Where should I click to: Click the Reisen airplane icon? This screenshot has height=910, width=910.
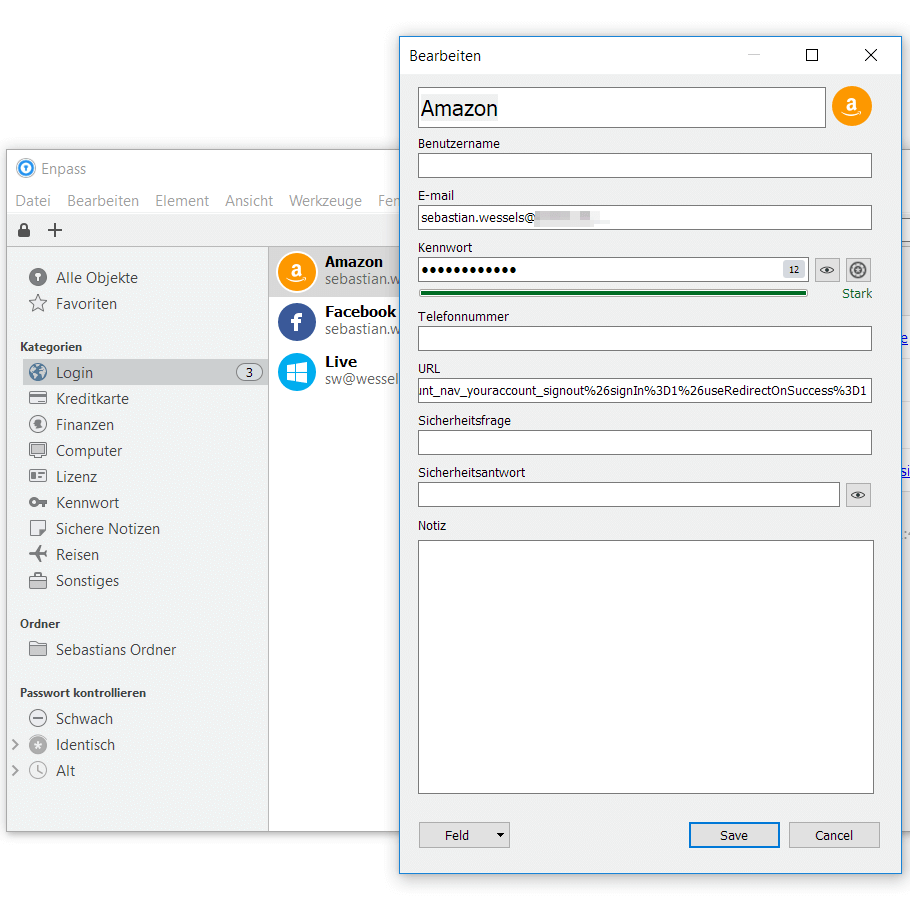click(x=38, y=554)
